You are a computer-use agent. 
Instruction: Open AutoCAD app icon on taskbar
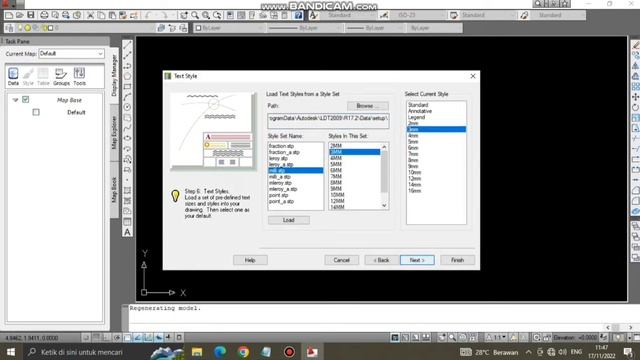(x=312, y=352)
